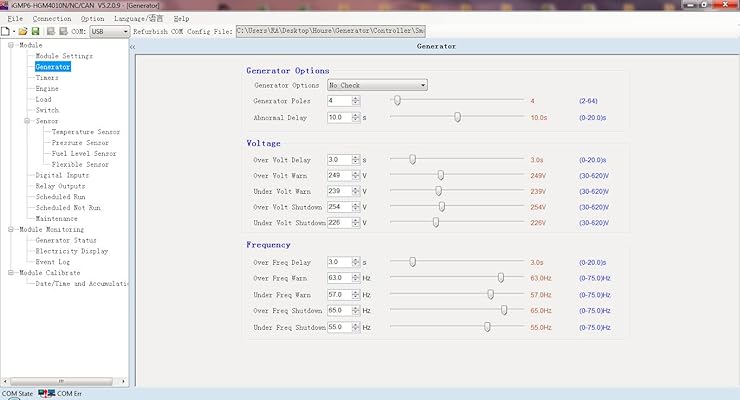The height and width of the screenshot is (400, 740).
Task: Open Fuel Level Sensor settings in tree
Action: (x=84, y=154)
